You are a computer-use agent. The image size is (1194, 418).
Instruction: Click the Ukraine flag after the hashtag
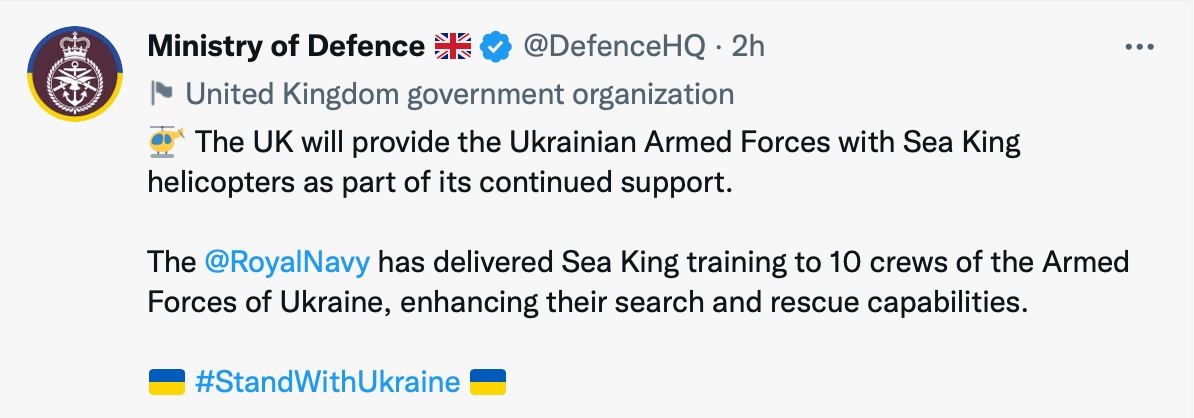coord(488,382)
